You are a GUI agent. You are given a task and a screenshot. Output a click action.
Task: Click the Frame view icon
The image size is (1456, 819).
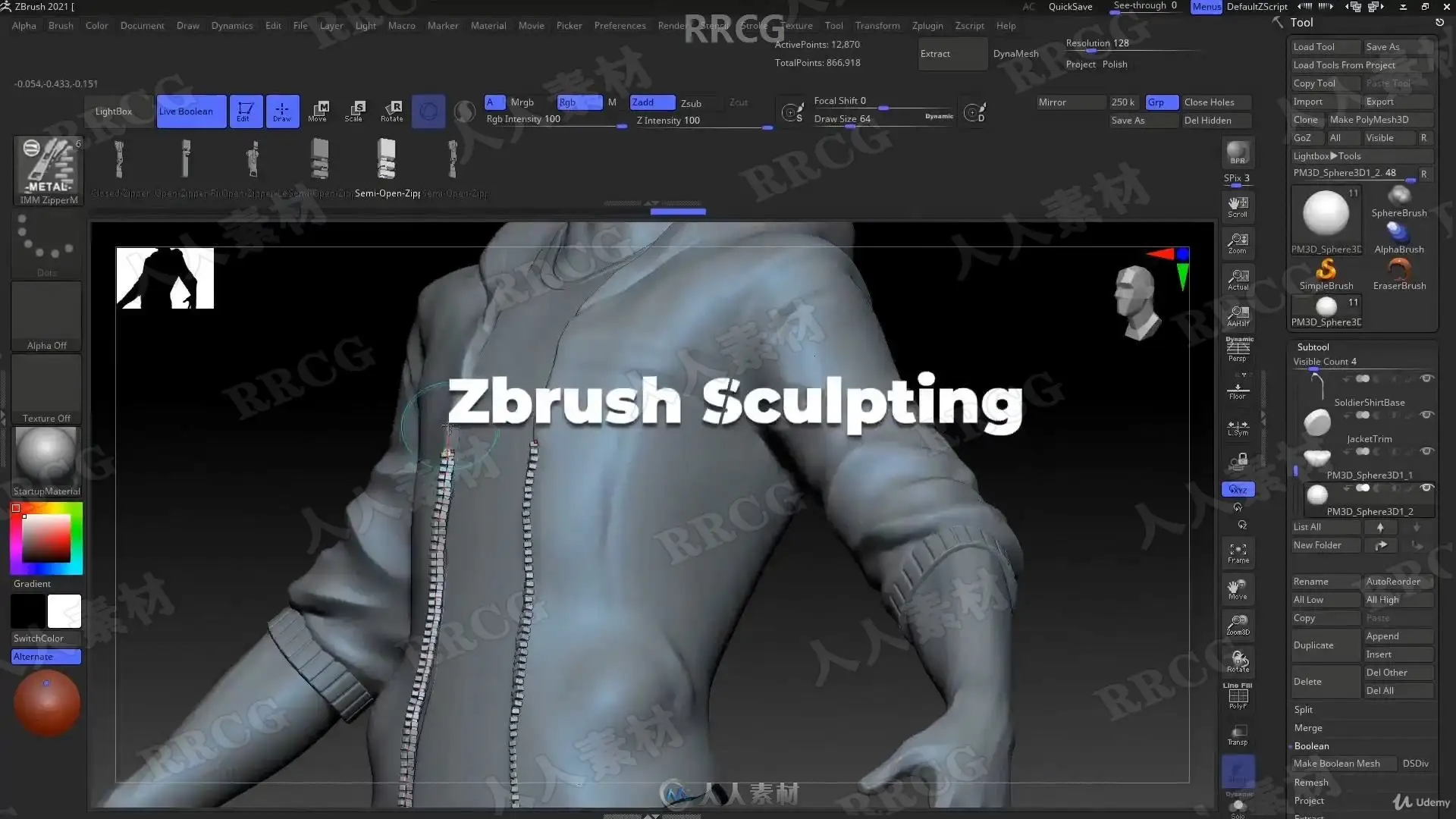(x=1238, y=553)
